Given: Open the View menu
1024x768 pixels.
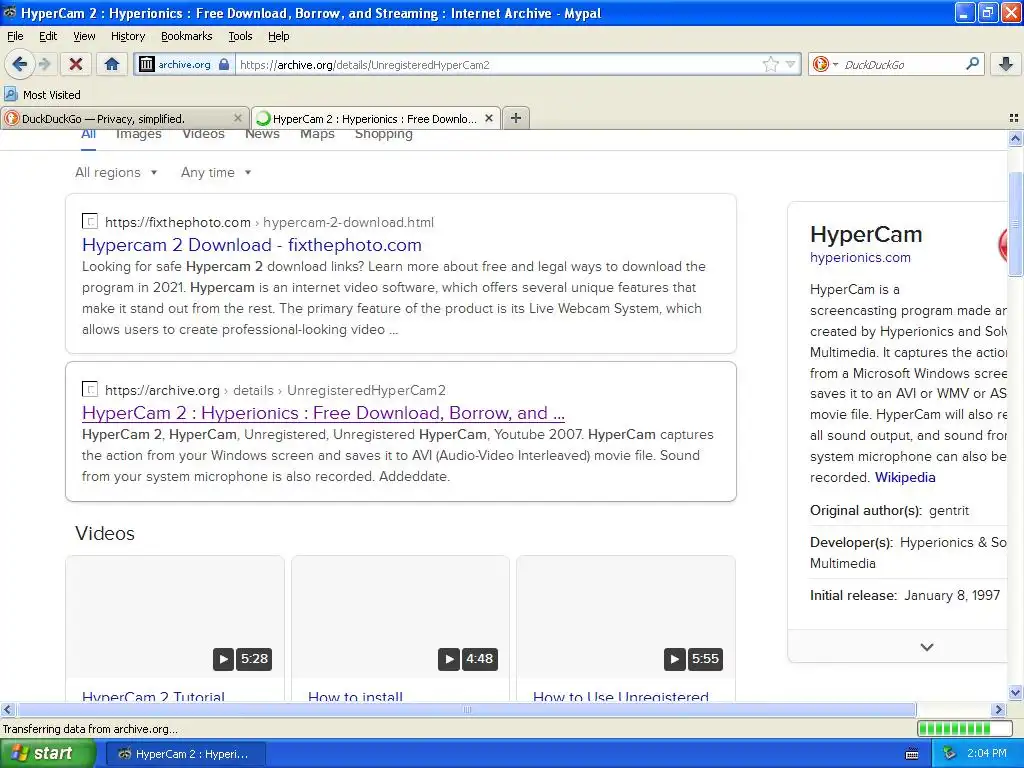Looking at the screenshot, I should point(84,36).
